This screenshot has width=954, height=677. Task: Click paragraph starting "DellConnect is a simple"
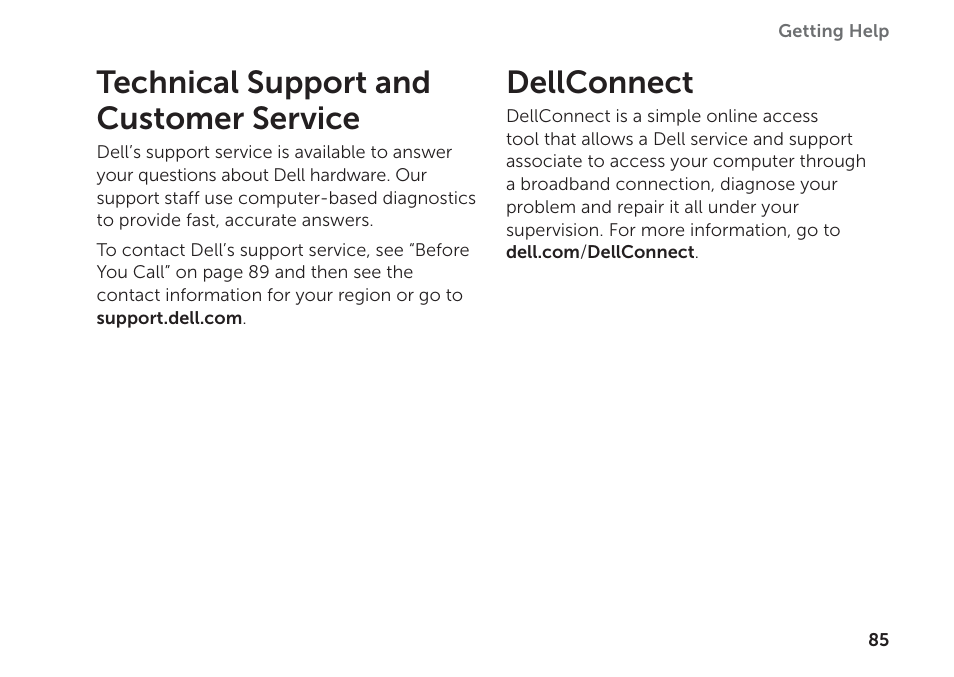click(686, 184)
